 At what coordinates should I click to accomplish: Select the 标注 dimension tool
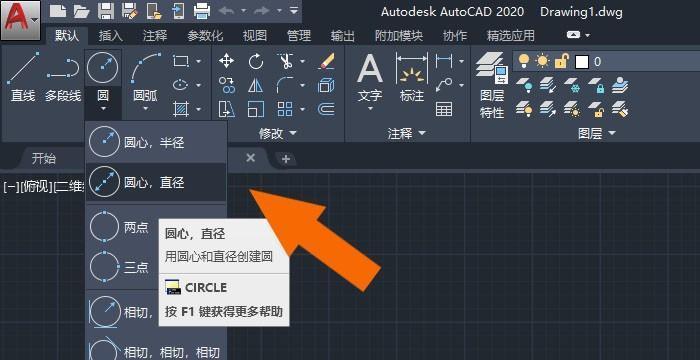coord(412,77)
